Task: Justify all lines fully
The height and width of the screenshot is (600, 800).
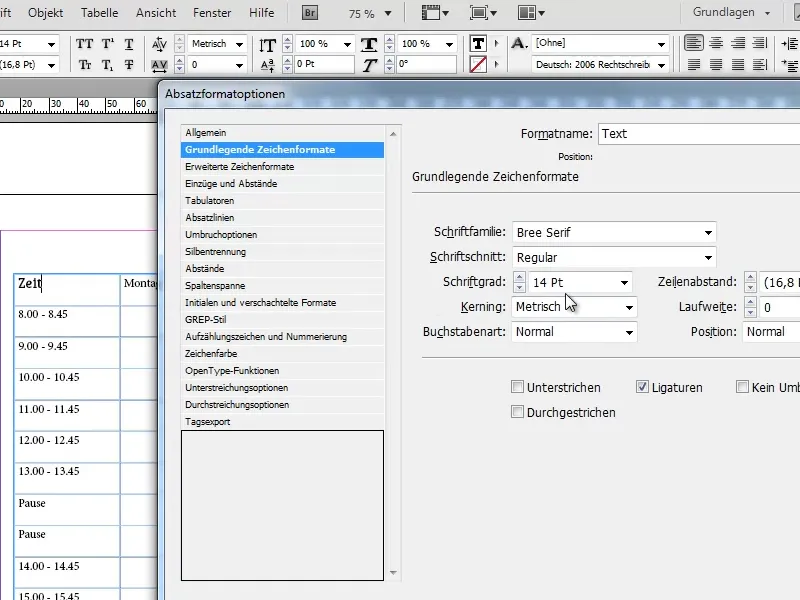Action: 738,65
